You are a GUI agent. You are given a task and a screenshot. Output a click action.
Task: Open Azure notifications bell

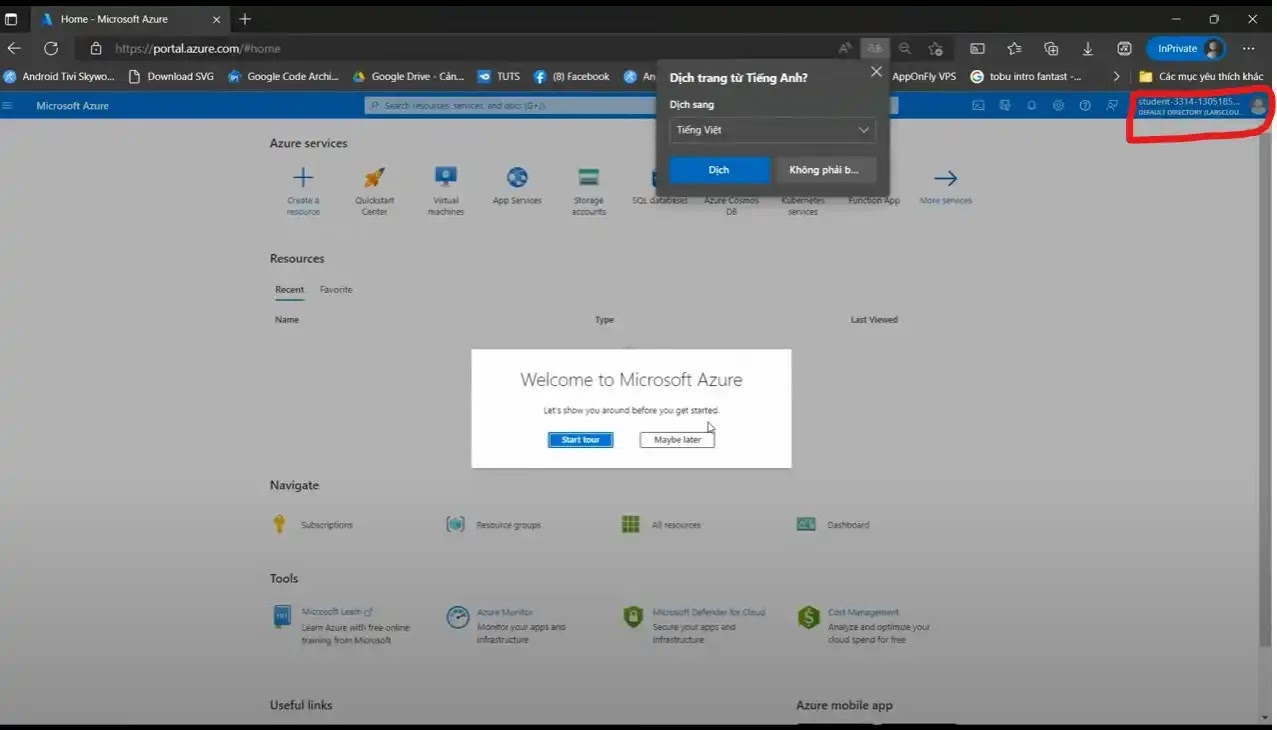(x=1031, y=106)
